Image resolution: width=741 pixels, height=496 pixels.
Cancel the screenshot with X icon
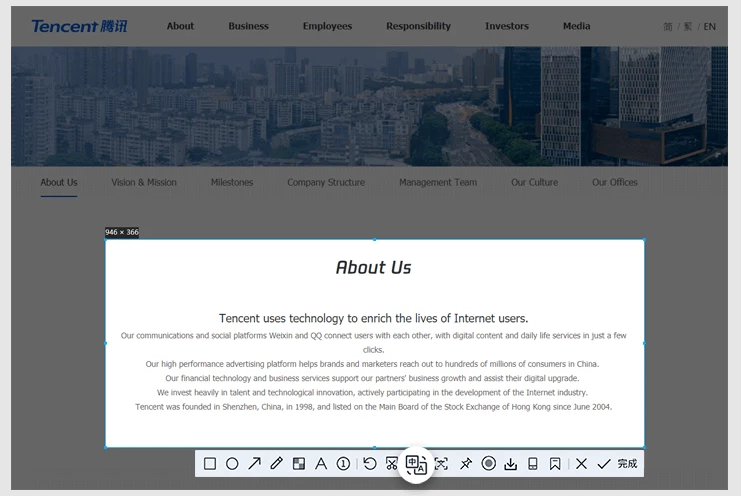[581, 464]
